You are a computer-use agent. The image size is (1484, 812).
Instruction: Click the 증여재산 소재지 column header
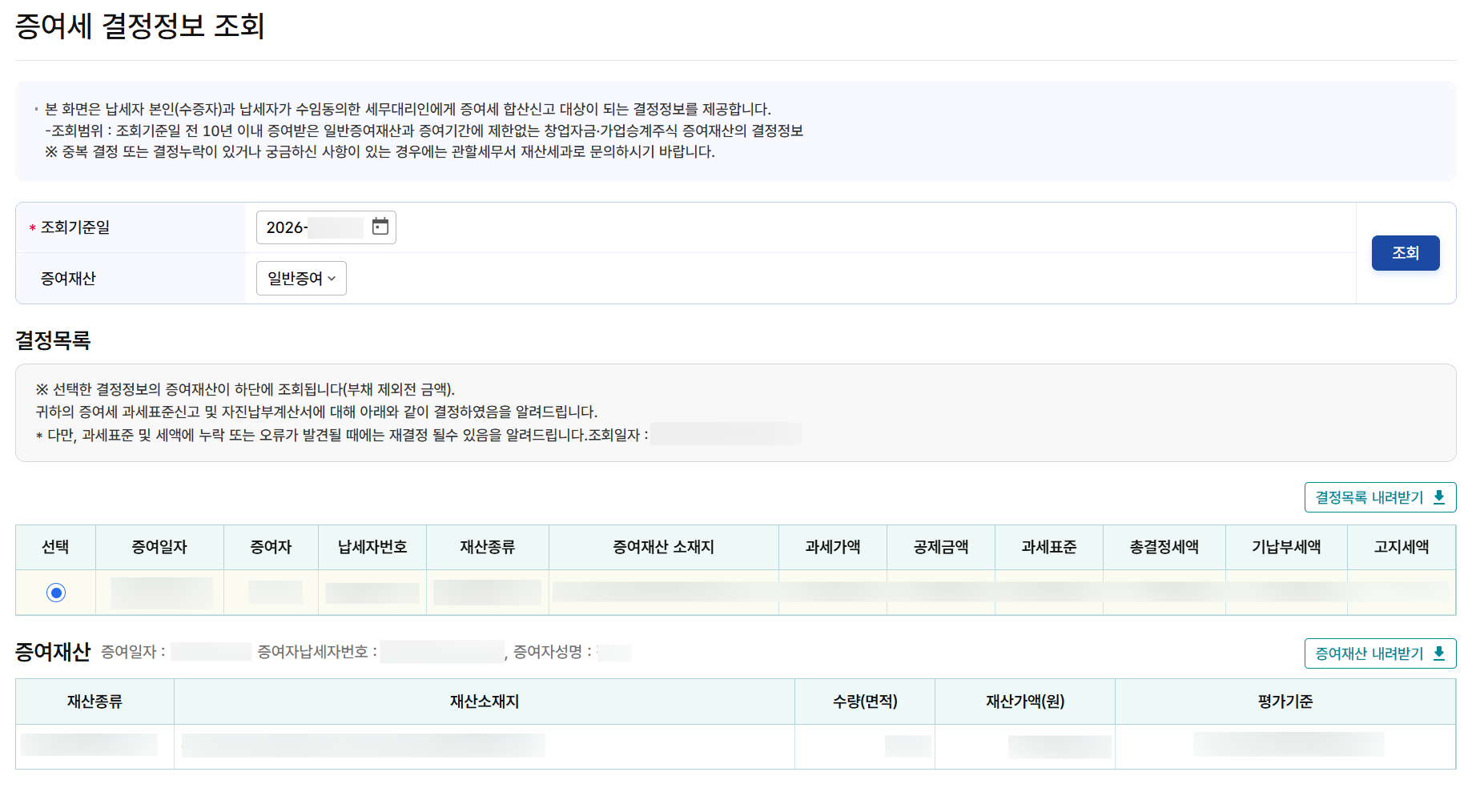coord(663,547)
